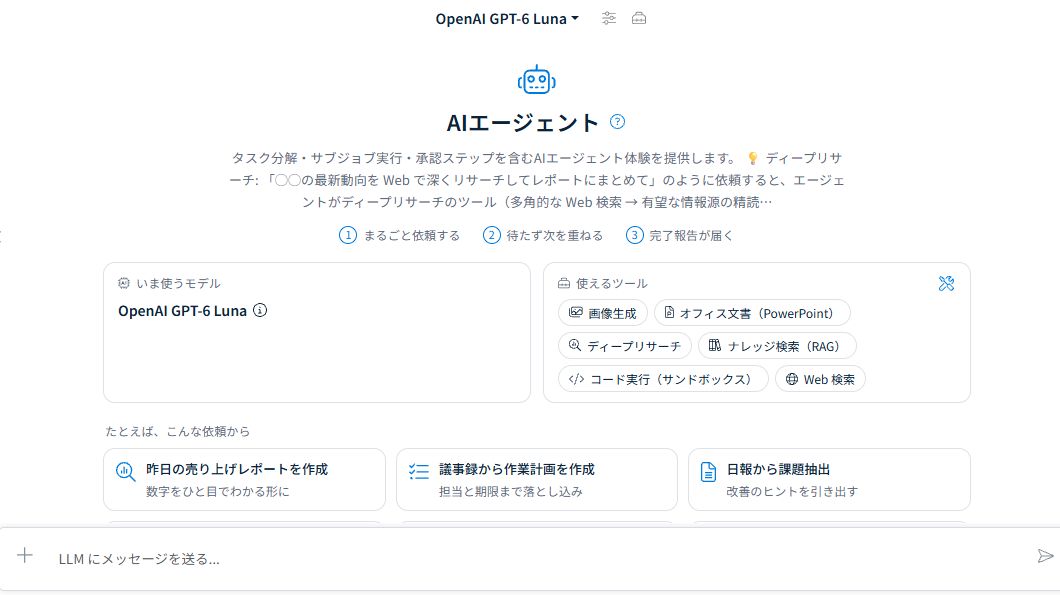Toggle the オフィス文書 (PowerPoint) tool chip
Screen dimensions: 1060x595
click(752, 313)
